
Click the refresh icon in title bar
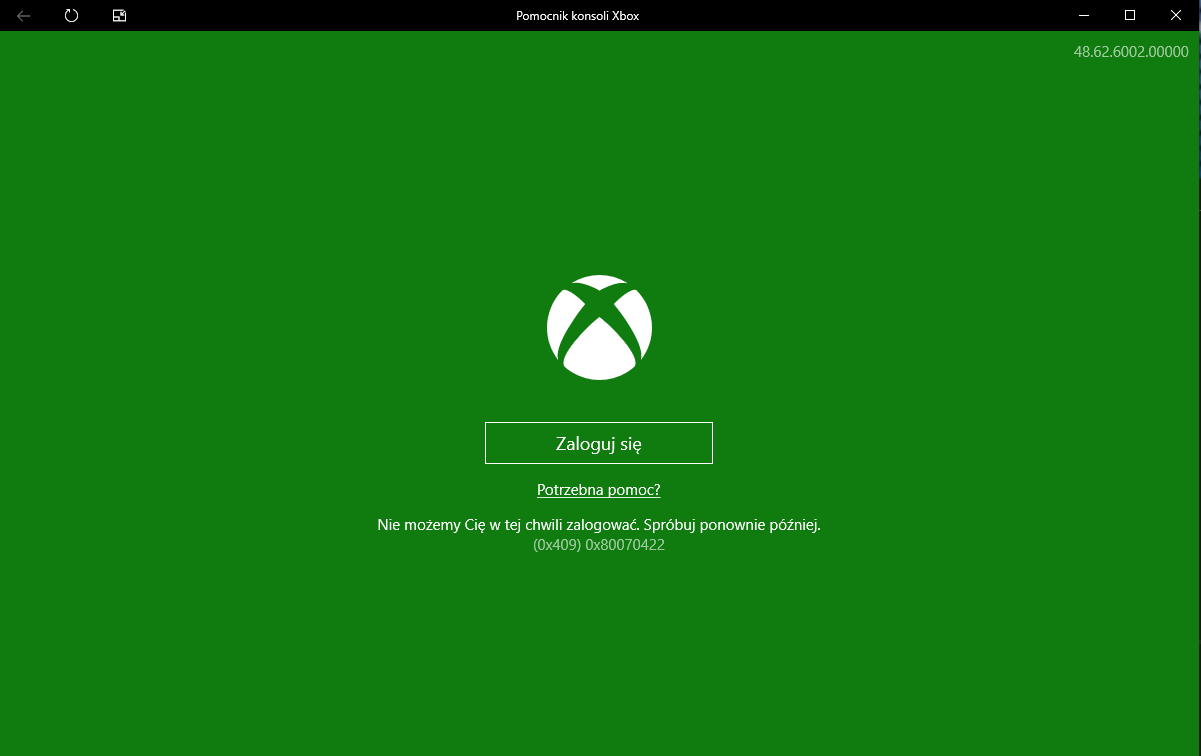(71, 15)
